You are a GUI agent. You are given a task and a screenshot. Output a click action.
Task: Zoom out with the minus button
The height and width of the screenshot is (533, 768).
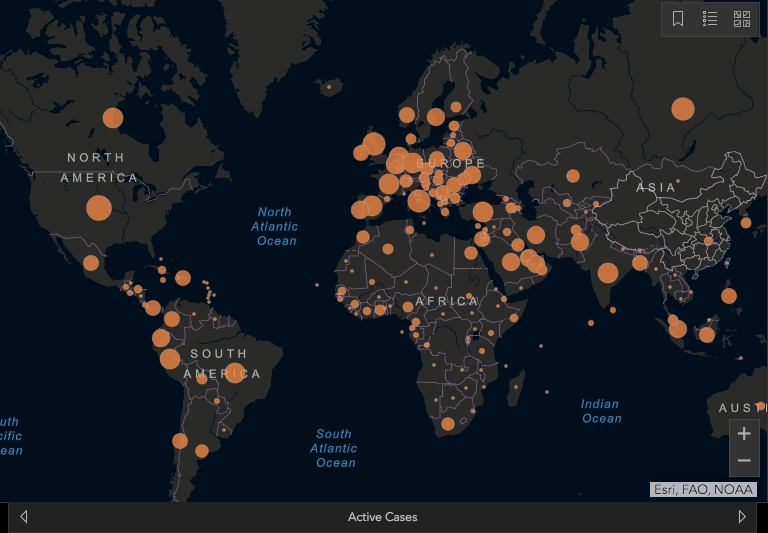(744, 460)
